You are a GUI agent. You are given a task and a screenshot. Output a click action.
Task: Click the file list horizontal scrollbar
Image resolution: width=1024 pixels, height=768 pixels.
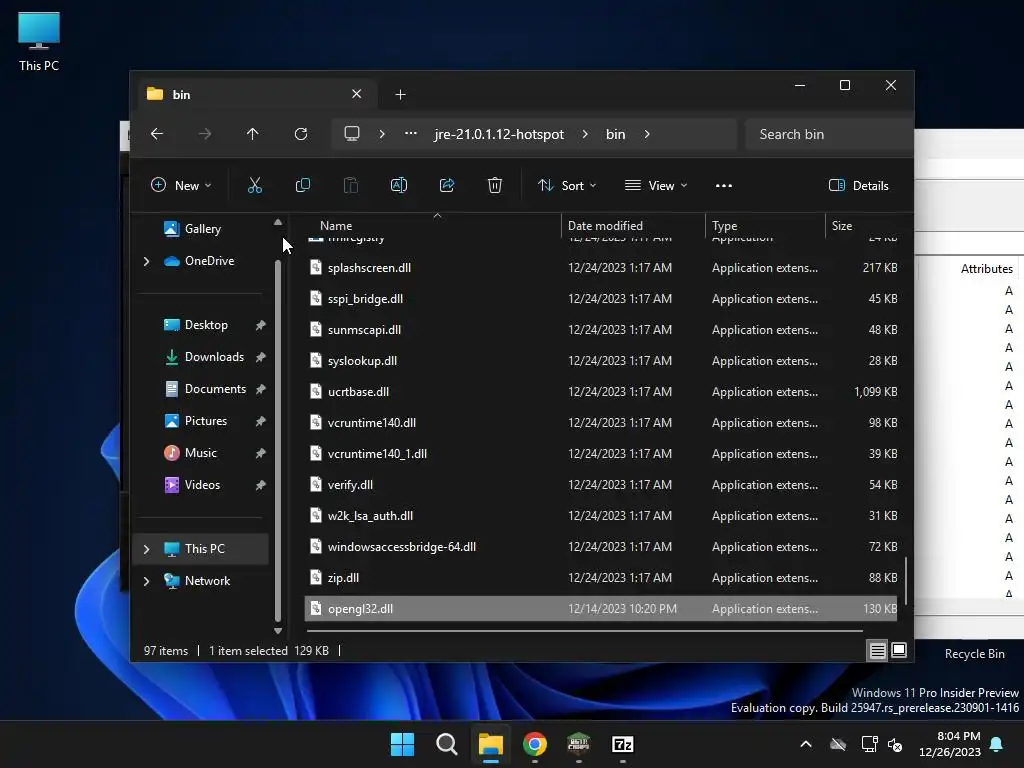[x=584, y=631]
